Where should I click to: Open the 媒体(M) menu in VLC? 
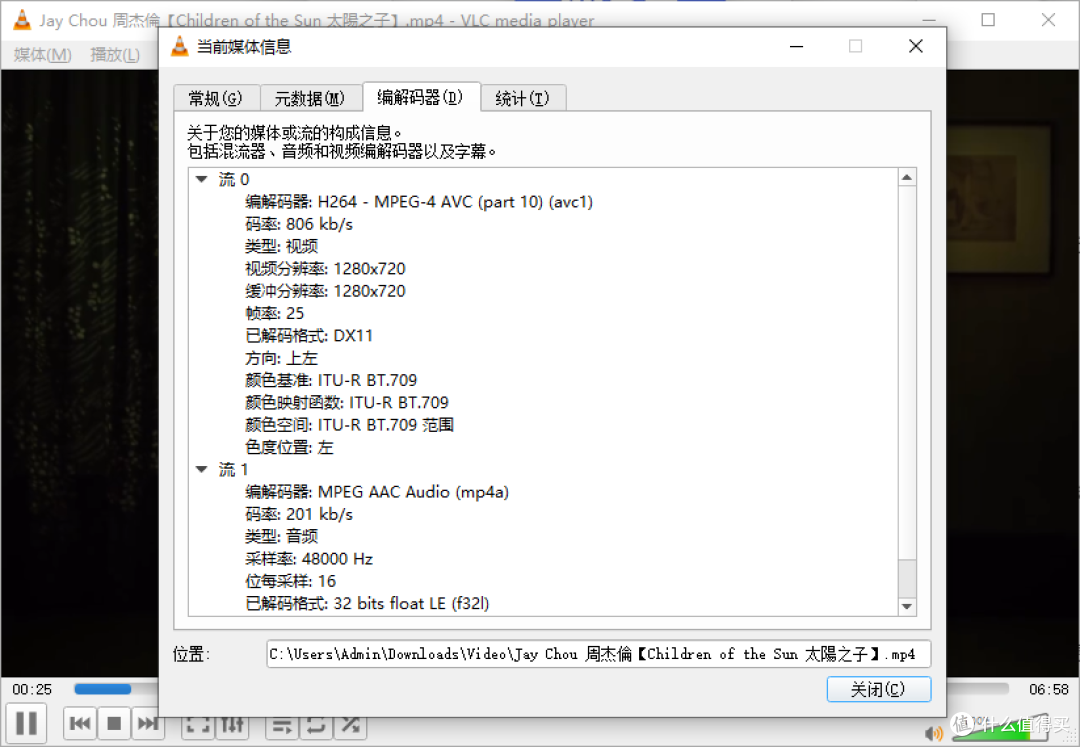tap(43, 54)
